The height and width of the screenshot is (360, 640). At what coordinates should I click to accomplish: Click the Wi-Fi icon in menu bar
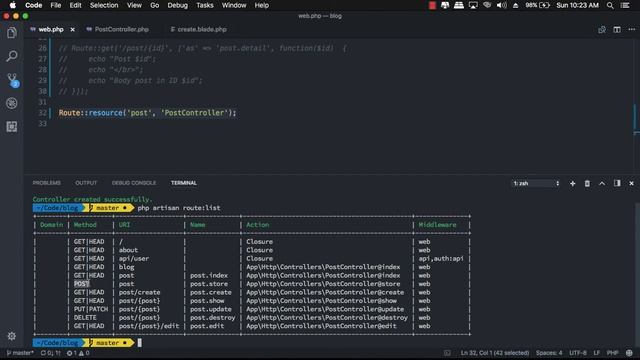(x=487, y=5)
